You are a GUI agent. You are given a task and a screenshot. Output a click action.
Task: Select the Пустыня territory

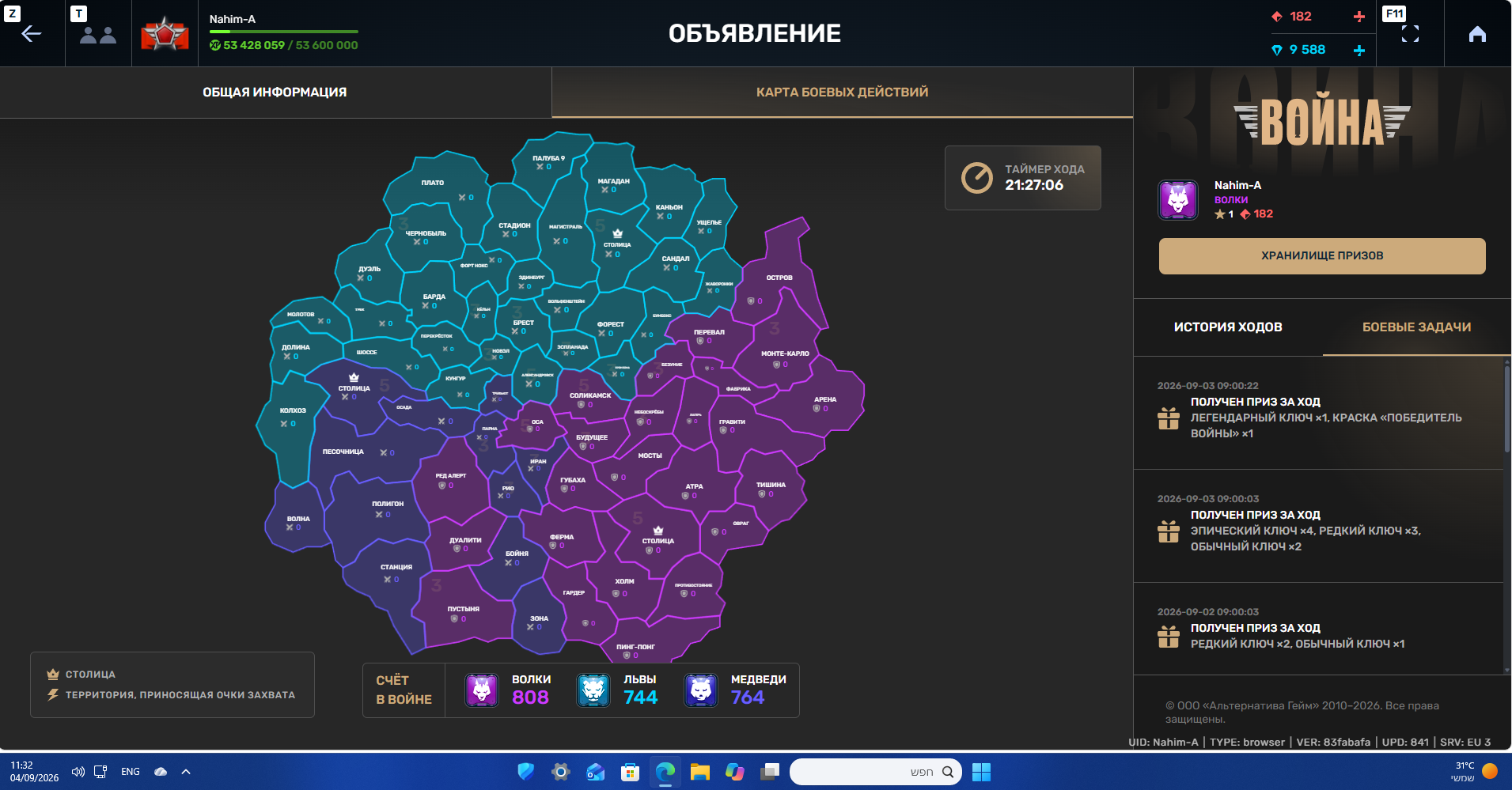click(x=464, y=609)
